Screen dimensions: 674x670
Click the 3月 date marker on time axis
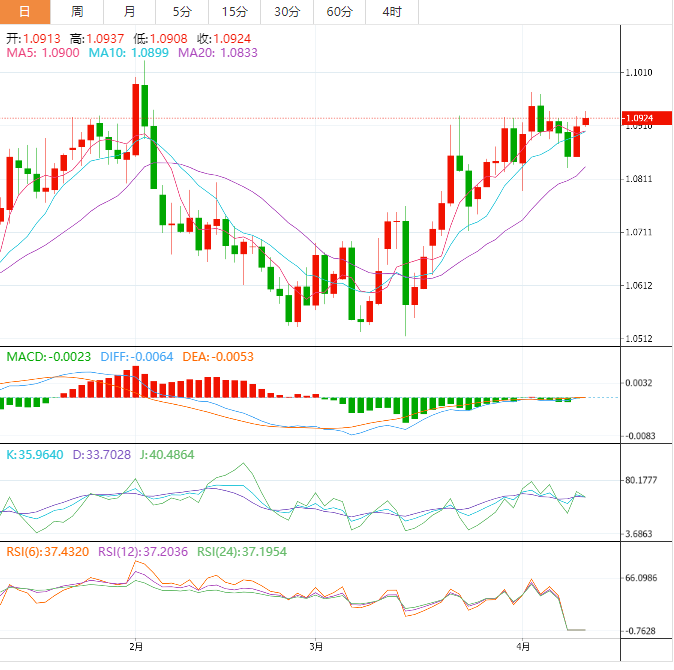316,647
